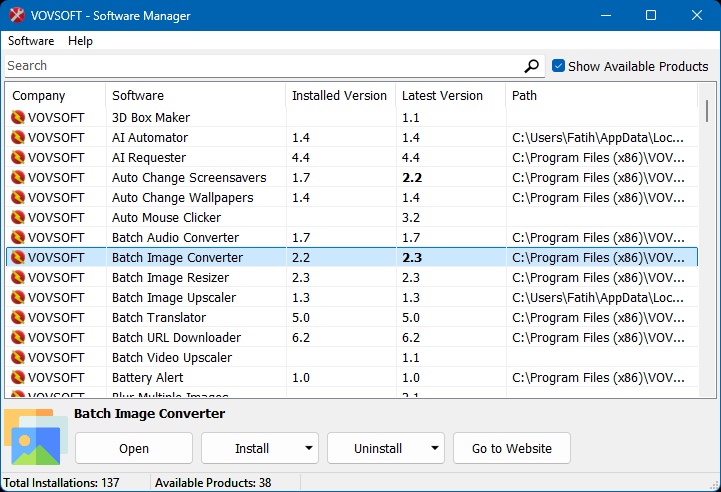The height and width of the screenshot is (492, 721).
Task: Click the Open button
Action: (x=134, y=448)
